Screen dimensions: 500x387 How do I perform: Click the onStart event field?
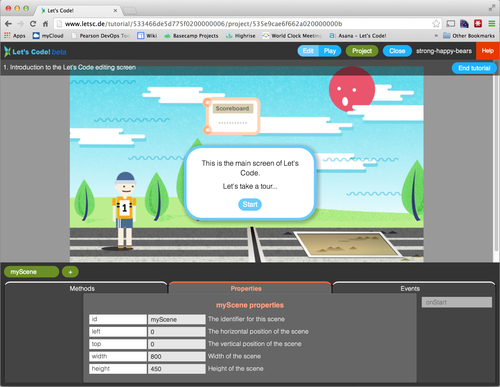[x=457, y=302]
